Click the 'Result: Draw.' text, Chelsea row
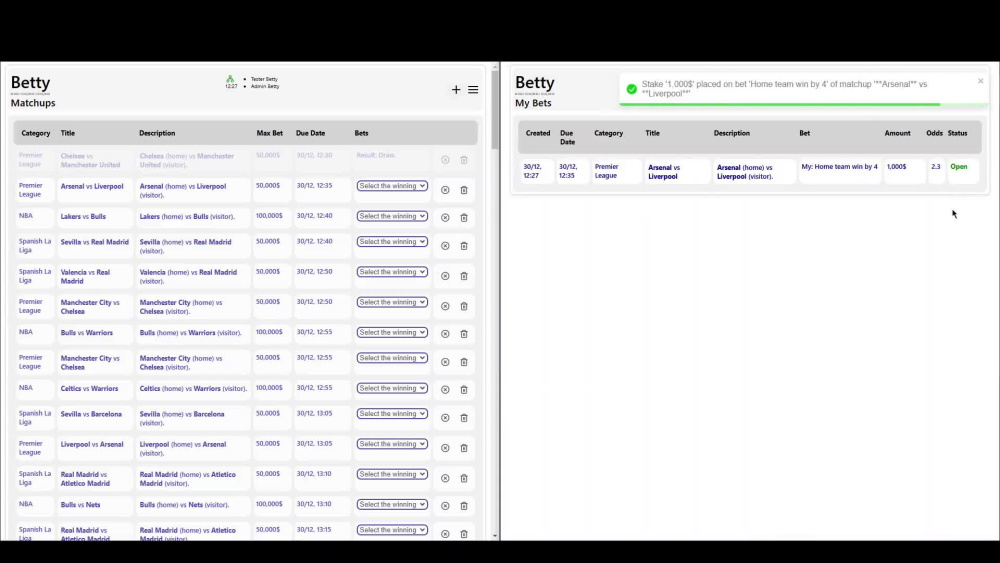This screenshot has width=1000, height=563. (376, 155)
